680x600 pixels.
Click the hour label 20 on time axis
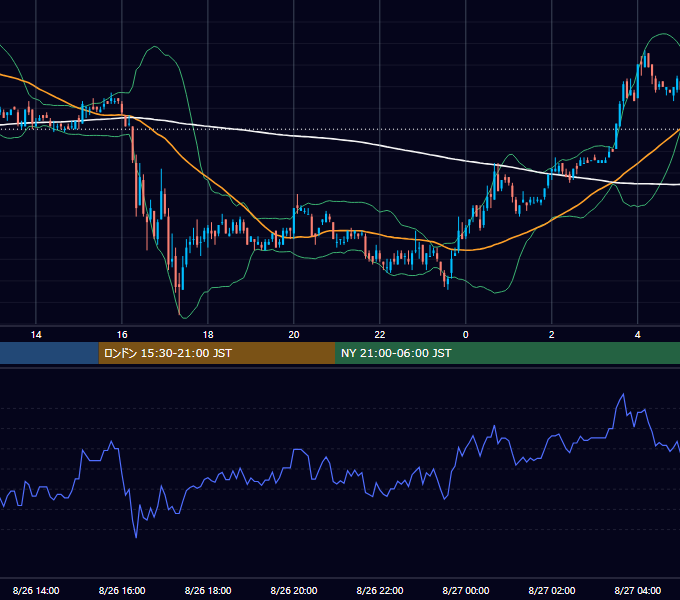294,335
